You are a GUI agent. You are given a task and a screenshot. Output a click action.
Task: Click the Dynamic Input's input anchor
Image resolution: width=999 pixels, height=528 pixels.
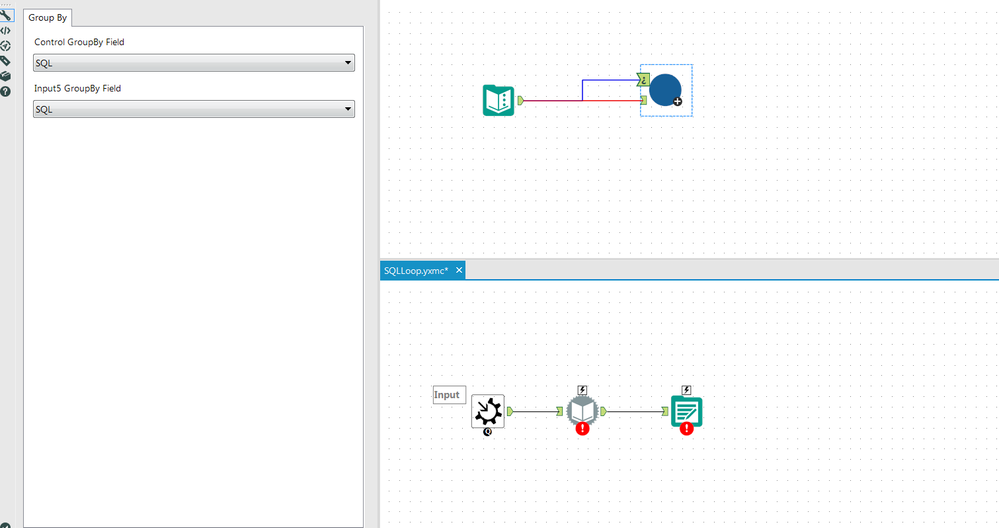[560, 411]
